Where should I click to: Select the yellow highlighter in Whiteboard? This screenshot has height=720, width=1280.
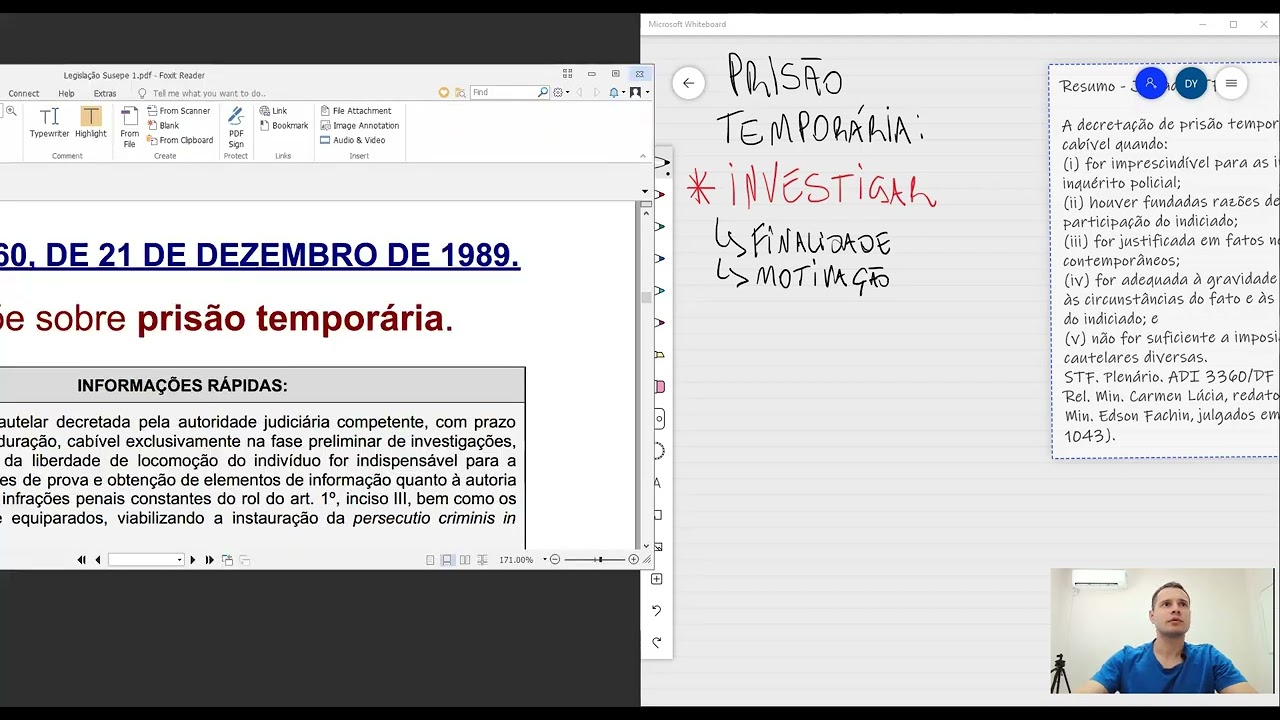(x=659, y=354)
